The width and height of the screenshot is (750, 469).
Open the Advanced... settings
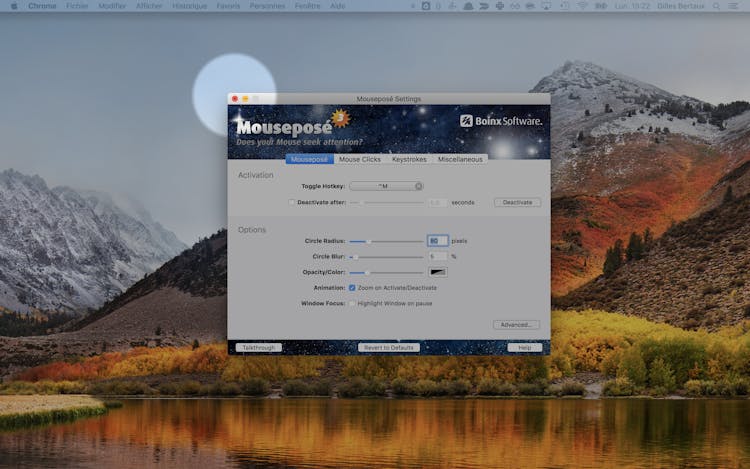click(x=516, y=325)
